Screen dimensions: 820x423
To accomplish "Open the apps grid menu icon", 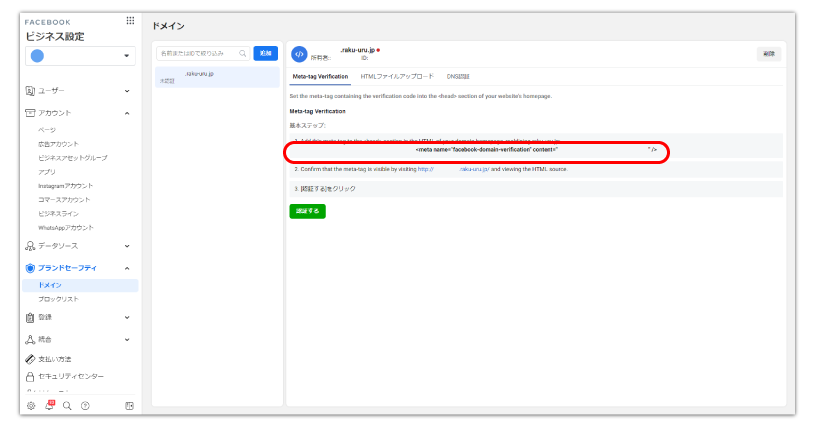I will click(x=130, y=20).
